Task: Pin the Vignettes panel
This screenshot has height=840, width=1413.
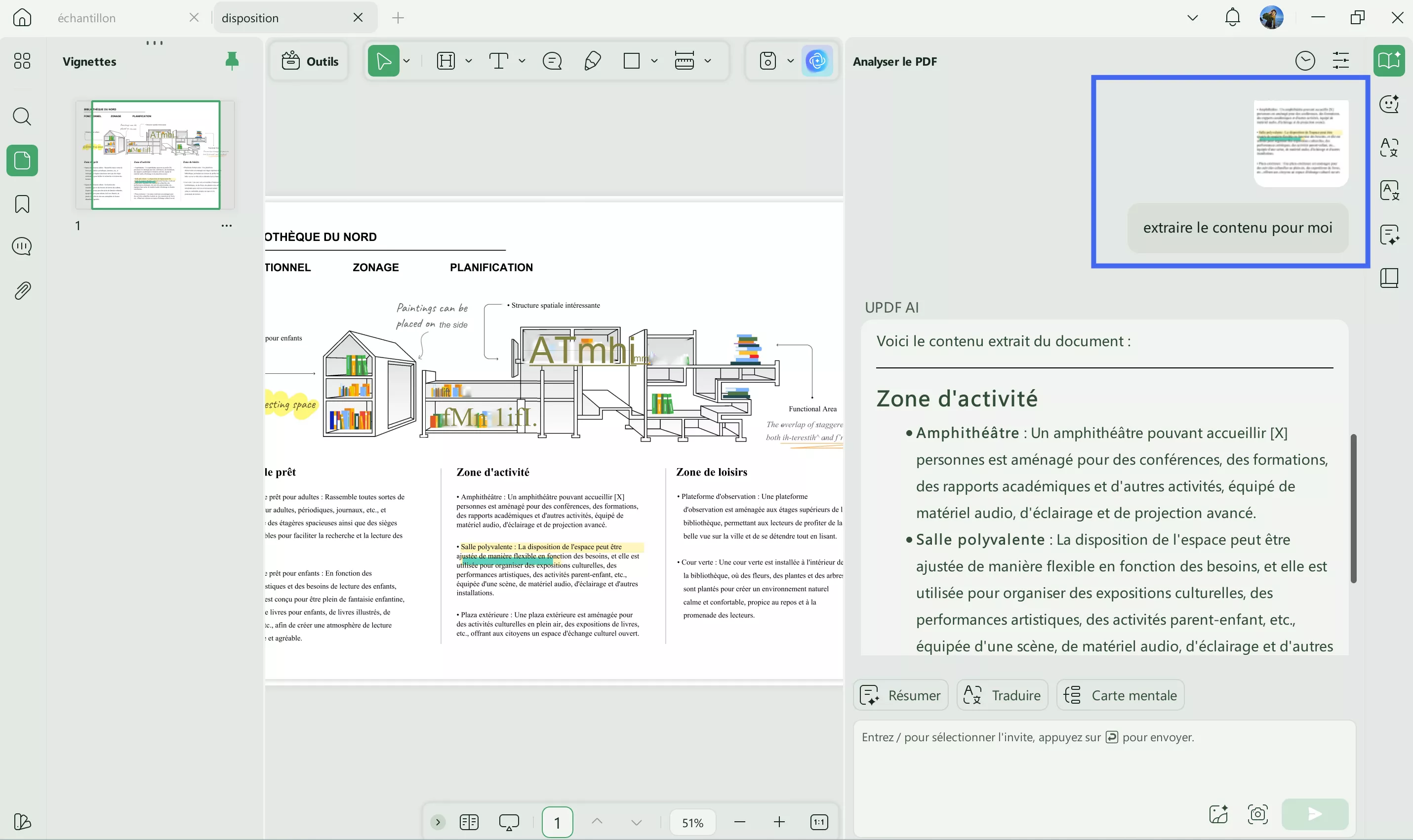Action: click(x=232, y=61)
